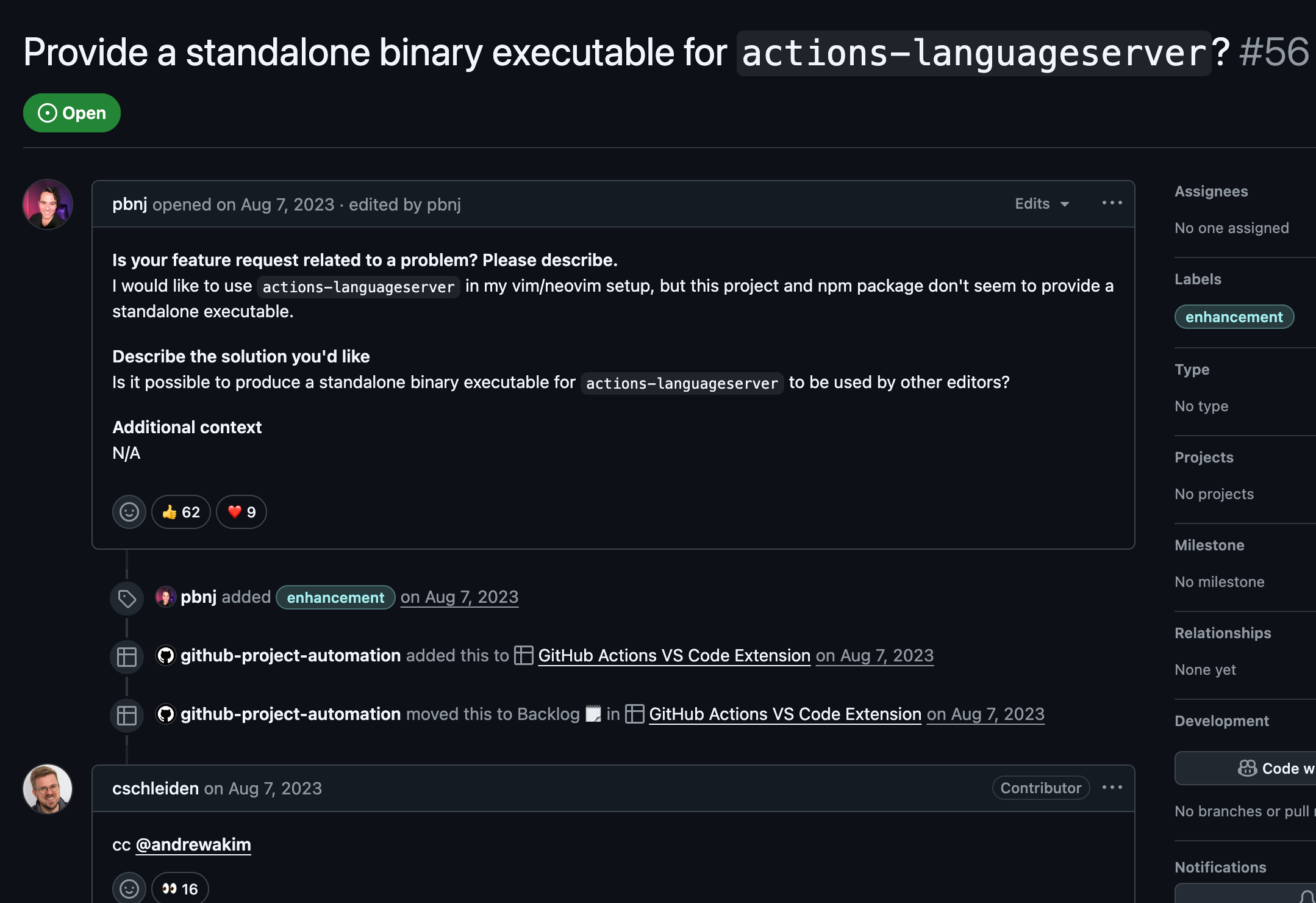Click the Copilot icon in the Development section
This screenshot has height=903, width=1316.
[x=1247, y=768]
